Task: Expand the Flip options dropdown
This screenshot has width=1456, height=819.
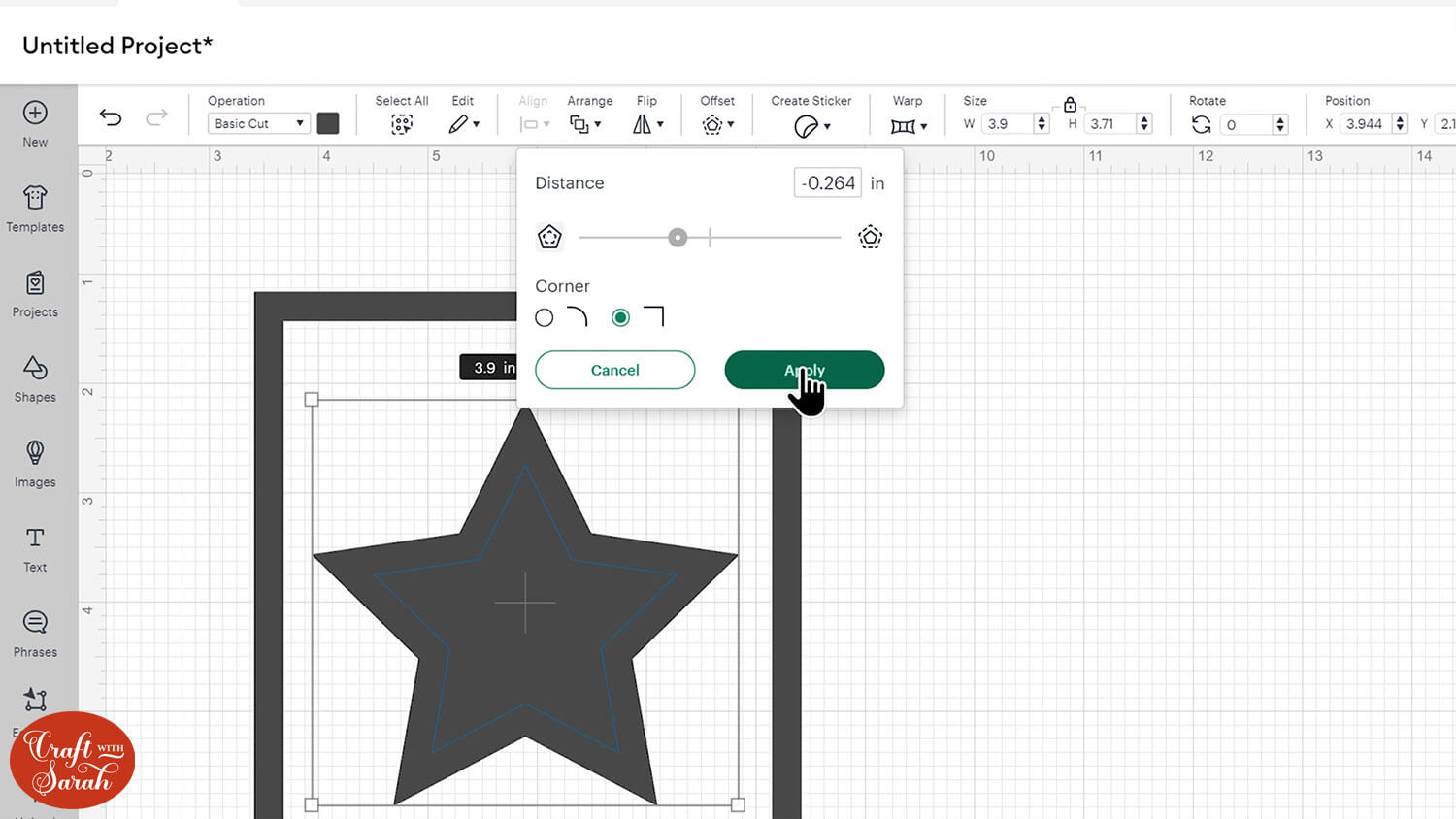Action: 647,124
